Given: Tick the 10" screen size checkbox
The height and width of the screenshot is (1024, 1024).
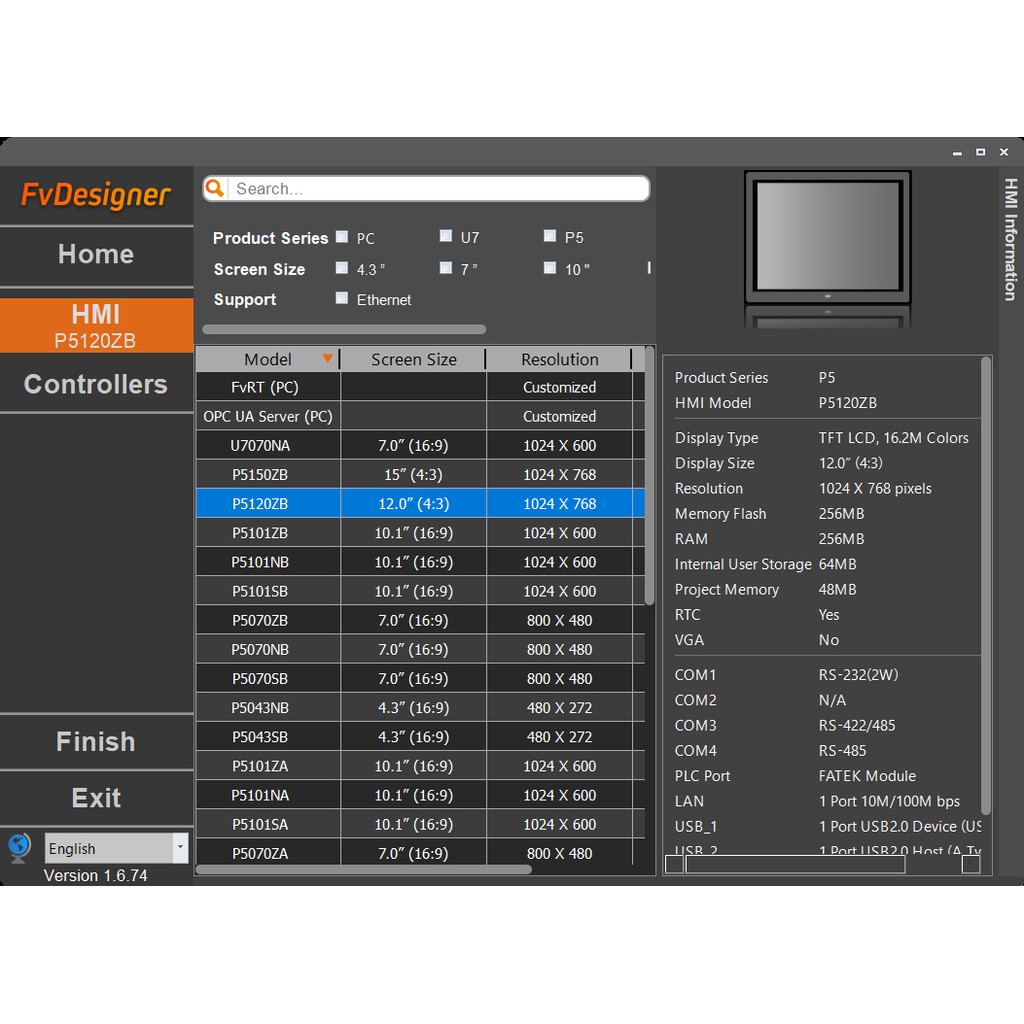Looking at the screenshot, I should (x=550, y=268).
